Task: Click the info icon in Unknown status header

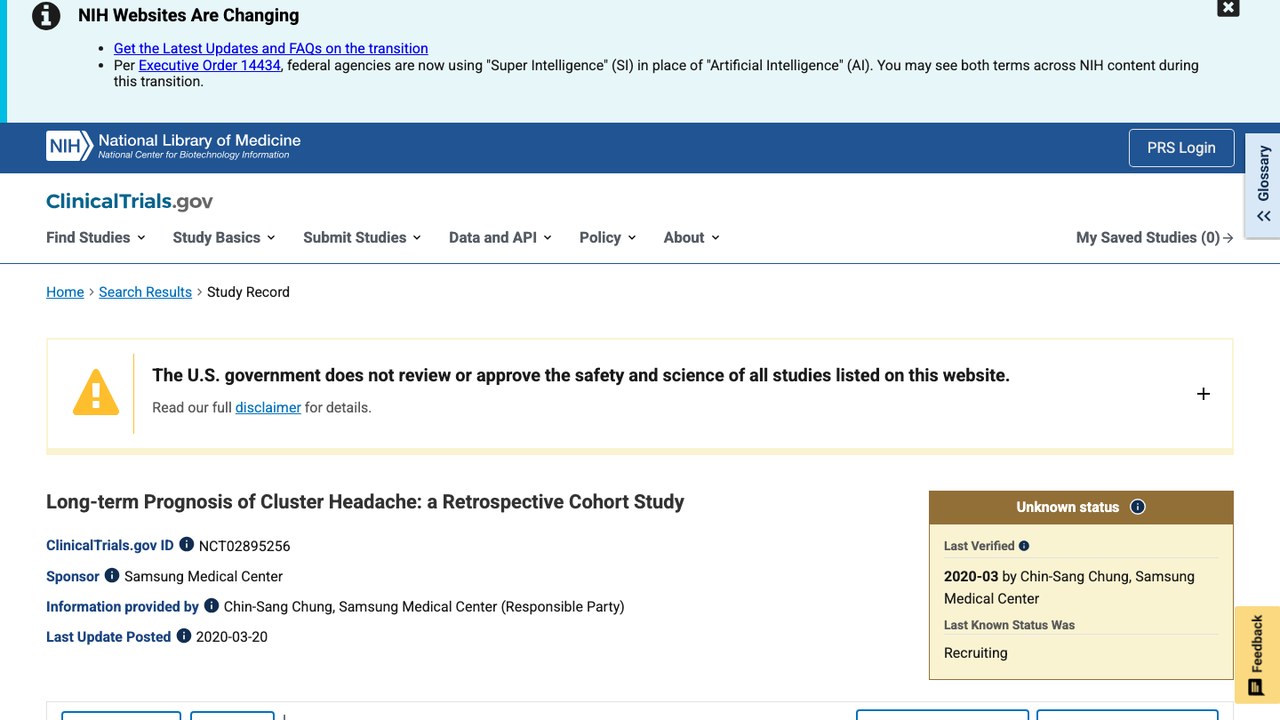Action: pos(1137,507)
